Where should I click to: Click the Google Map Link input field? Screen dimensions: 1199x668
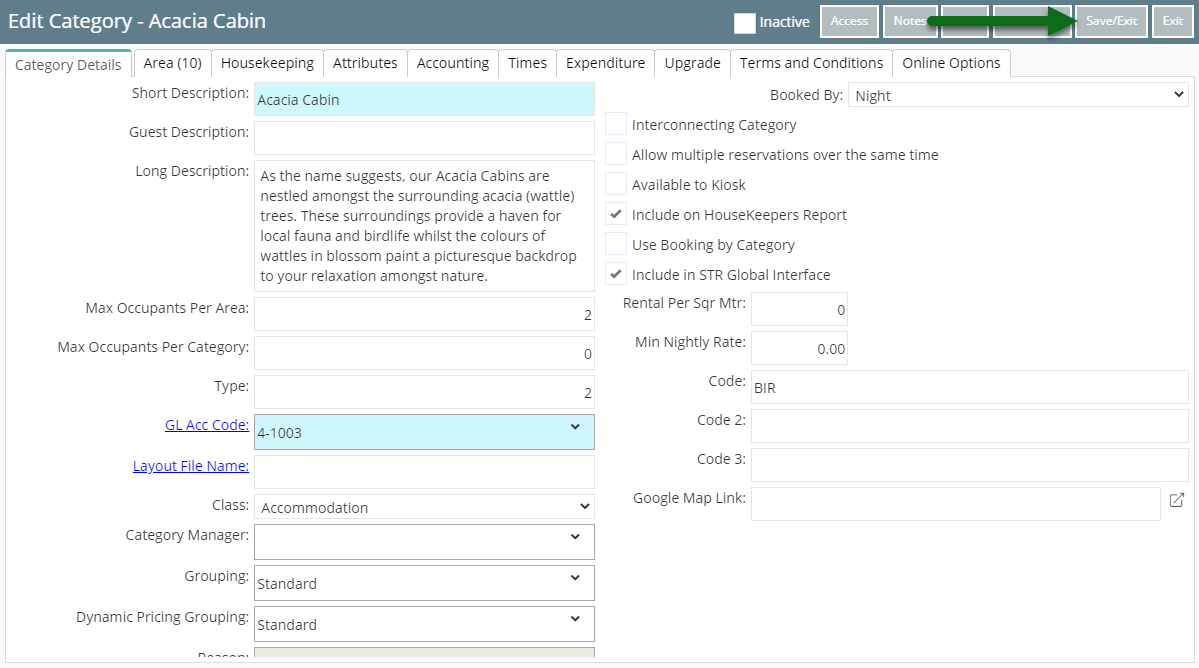tap(956, 504)
